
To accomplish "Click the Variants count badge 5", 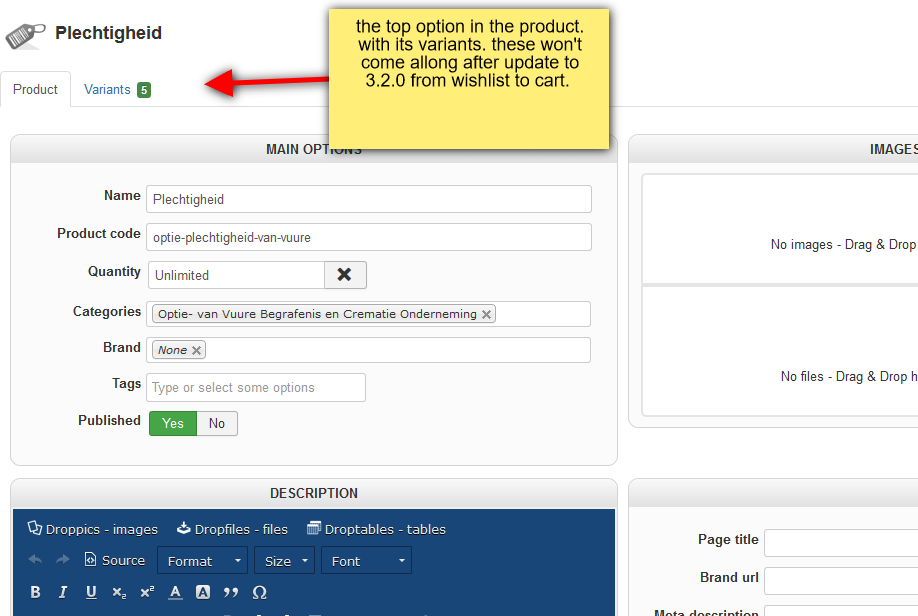I will (144, 90).
